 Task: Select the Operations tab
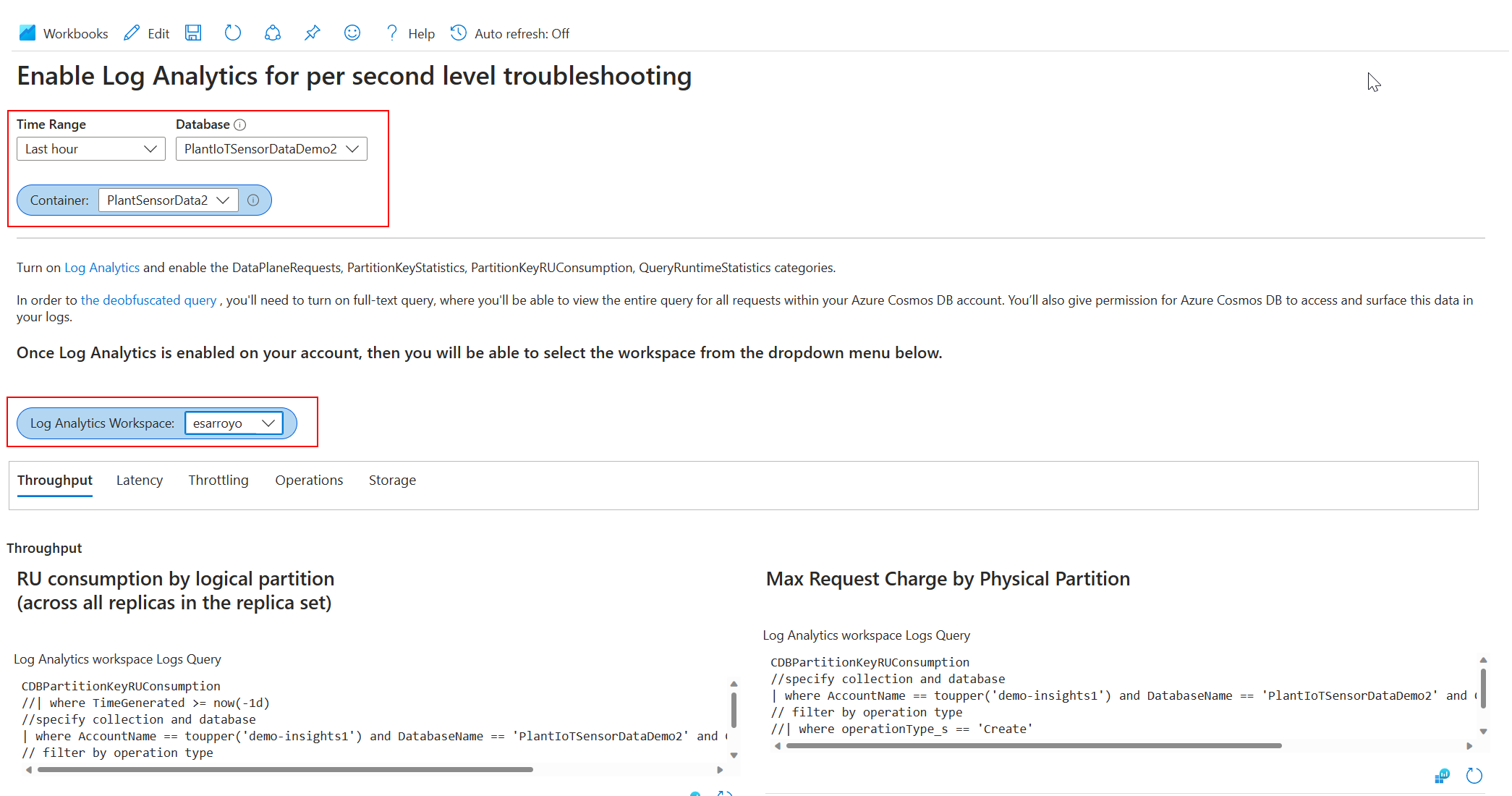coord(309,480)
